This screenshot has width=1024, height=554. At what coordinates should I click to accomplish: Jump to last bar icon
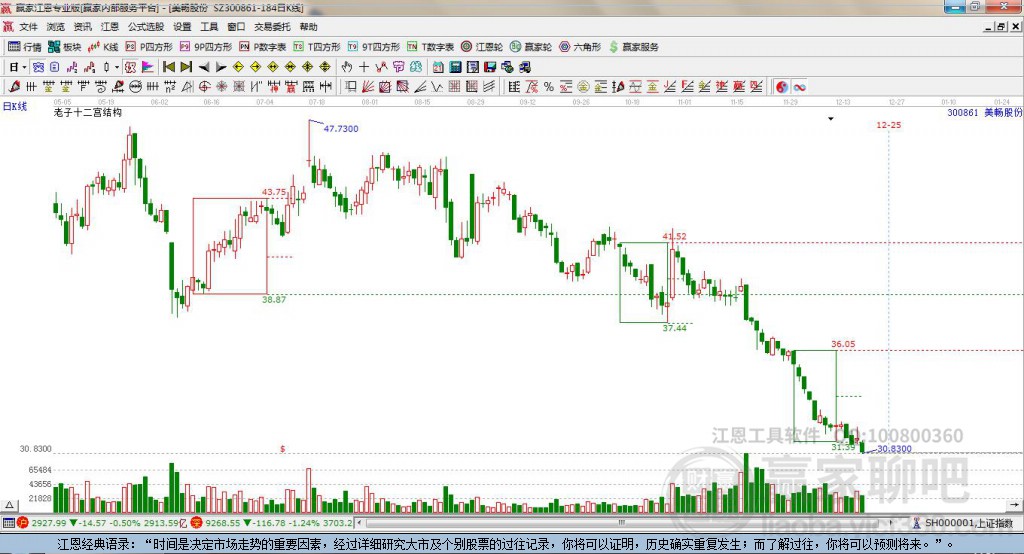(186, 67)
